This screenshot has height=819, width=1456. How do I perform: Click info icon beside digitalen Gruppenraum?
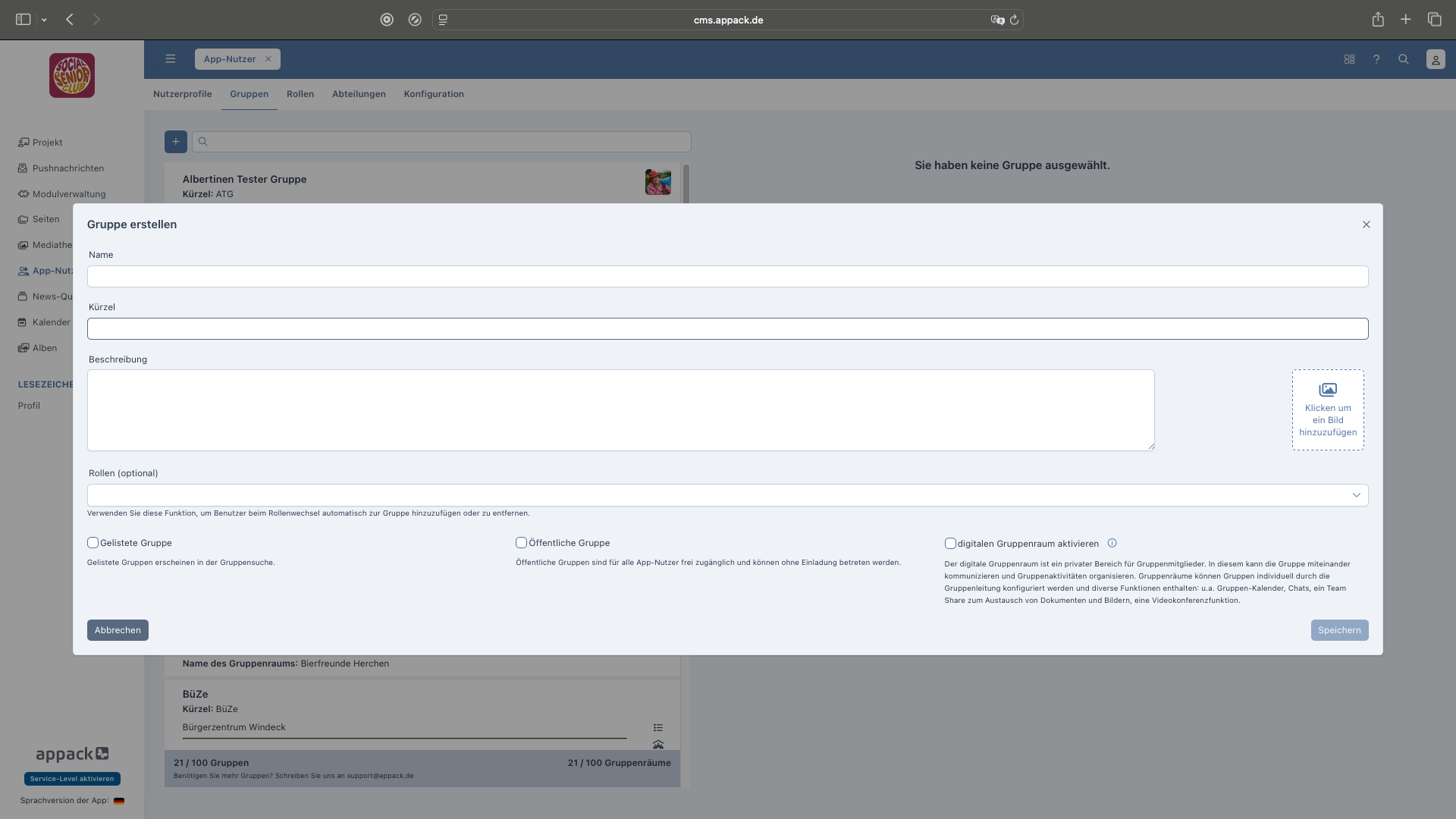pyautogui.click(x=1112, y=543)
